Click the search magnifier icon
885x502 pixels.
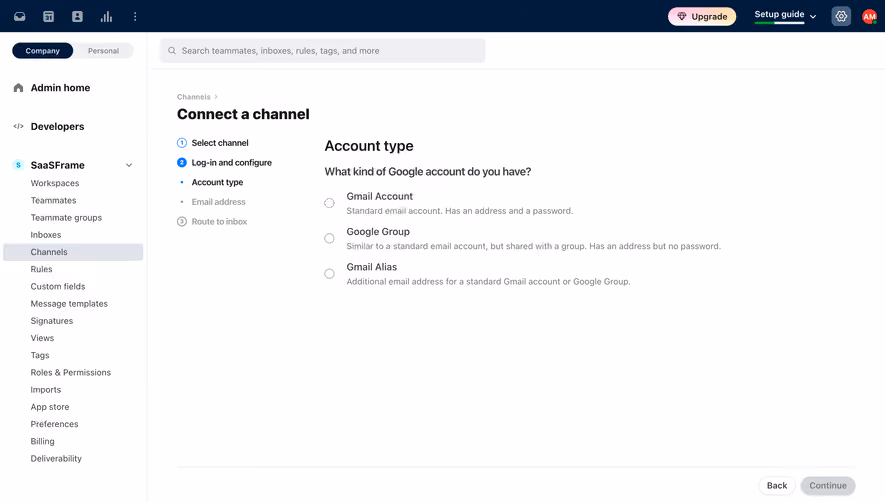tap(172, 51)
